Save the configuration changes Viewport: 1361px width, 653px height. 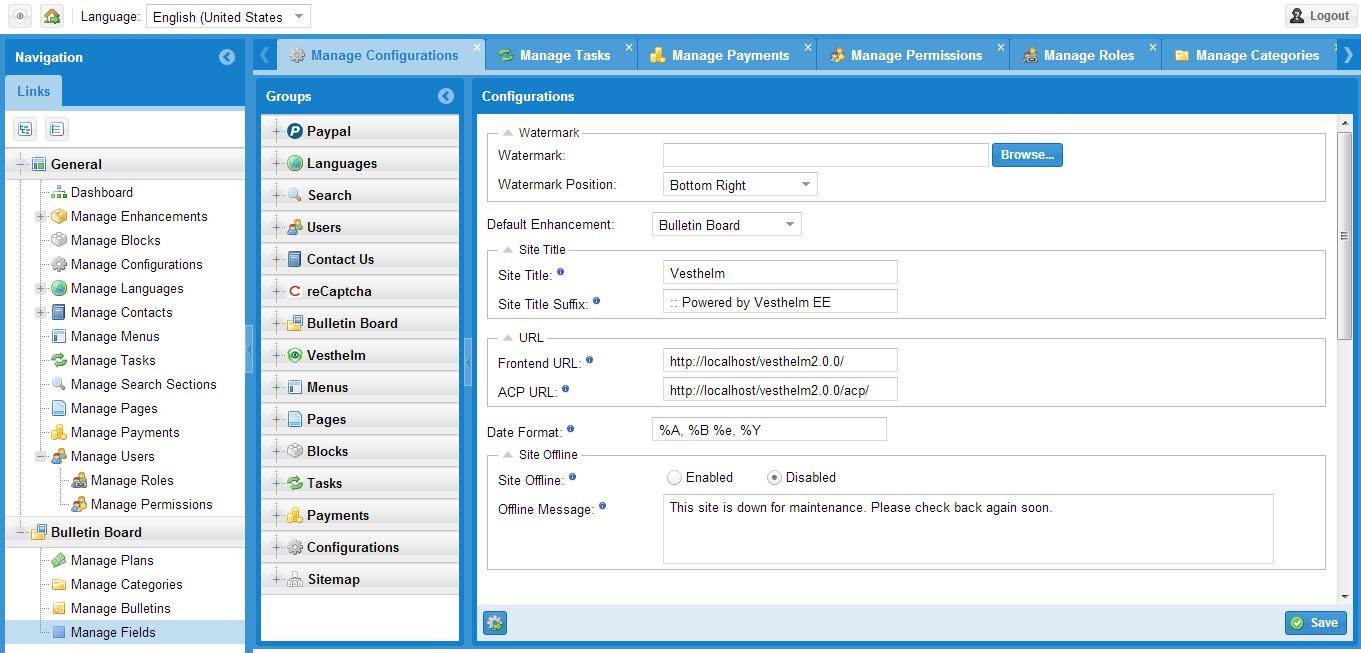(1315, 622)
